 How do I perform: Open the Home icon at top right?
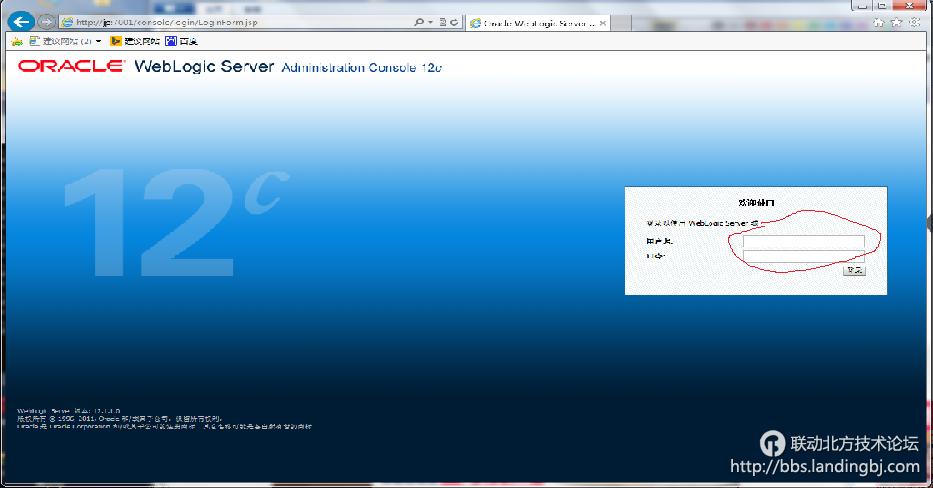(x=878, y=21)
